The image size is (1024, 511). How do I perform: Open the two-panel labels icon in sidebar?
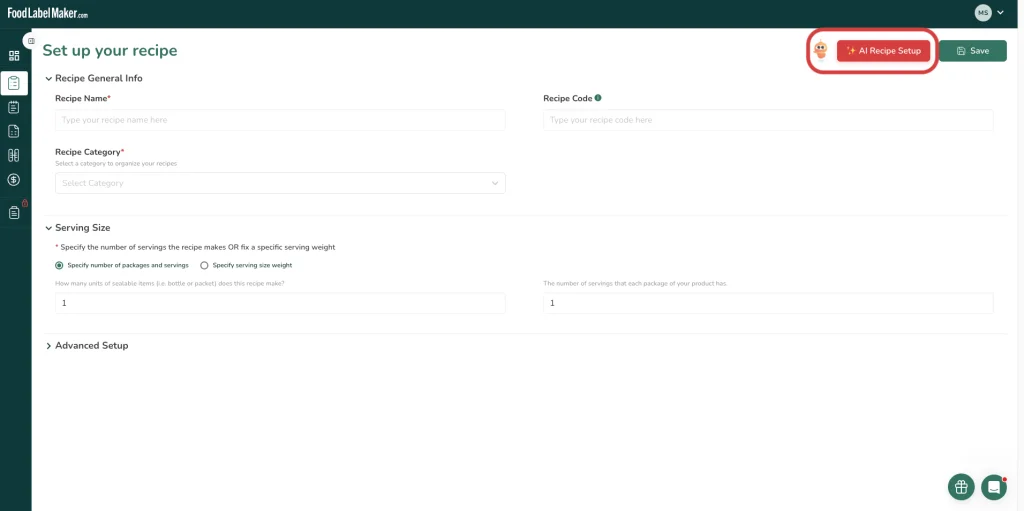(14, 156)
